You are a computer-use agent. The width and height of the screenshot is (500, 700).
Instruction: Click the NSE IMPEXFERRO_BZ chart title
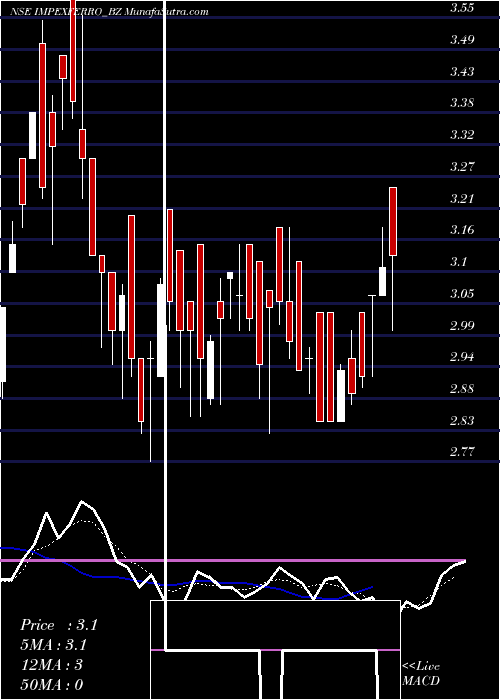click(x=109, y=12)
